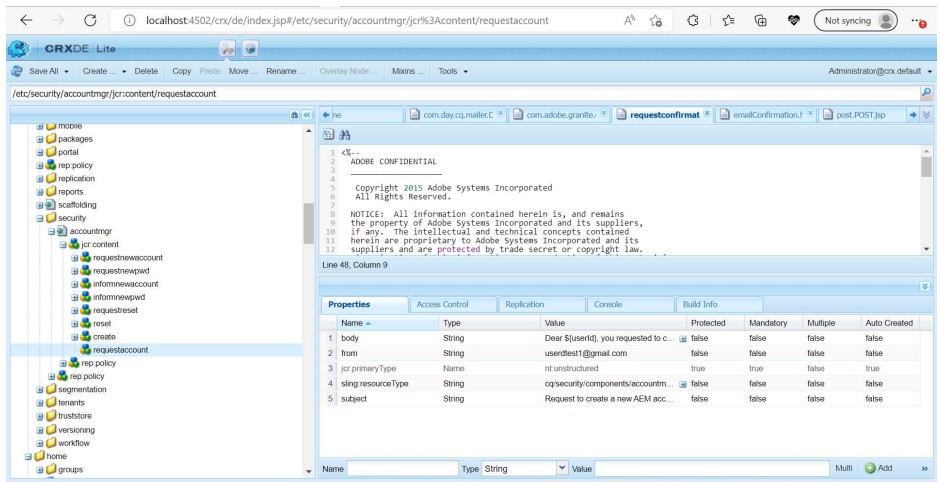Click the Delete toolbar button
Screen dimensions: 940x482
[146, 71]
